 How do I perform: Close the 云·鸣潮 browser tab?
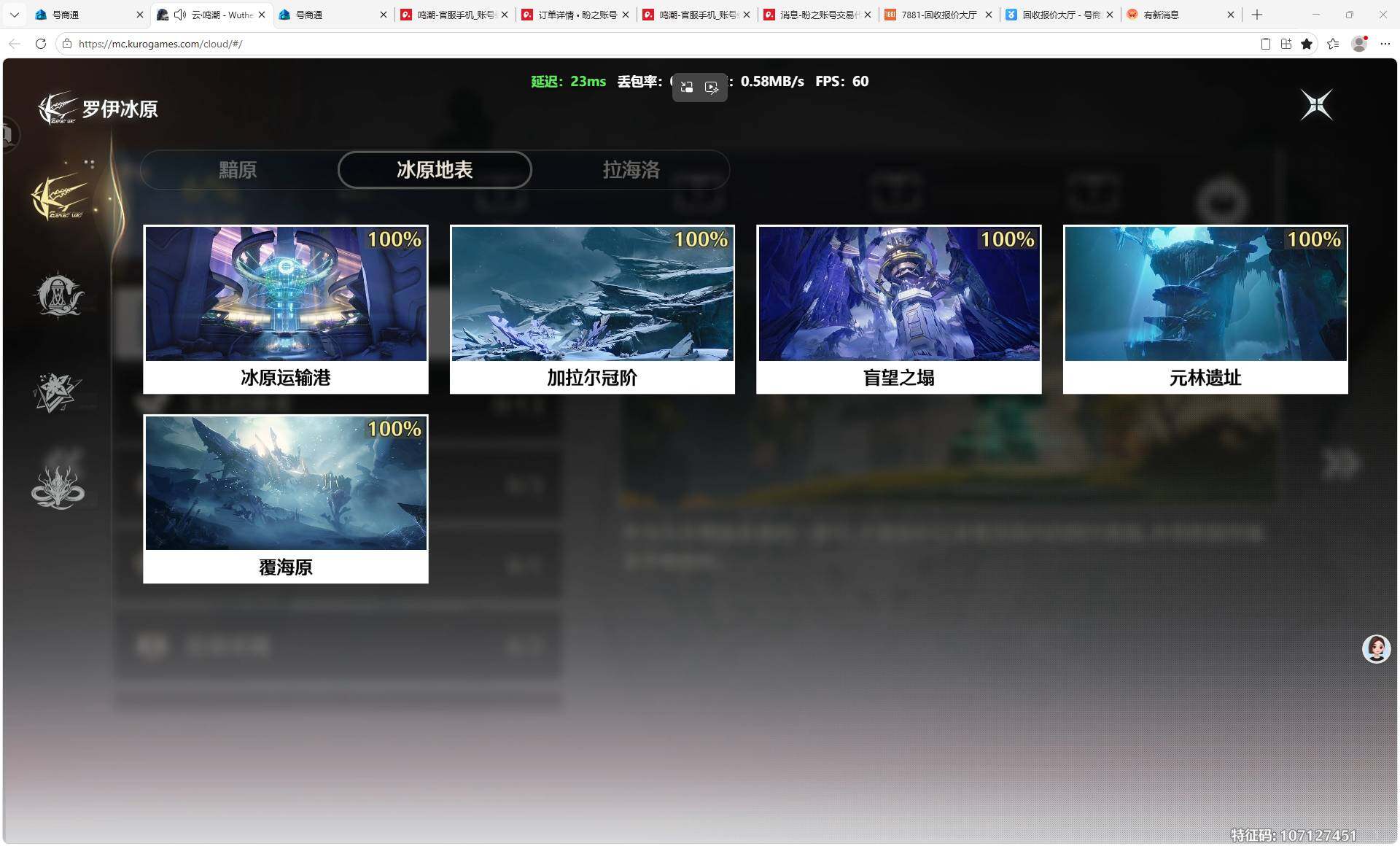pyautogui.click(x=262, y=15)
